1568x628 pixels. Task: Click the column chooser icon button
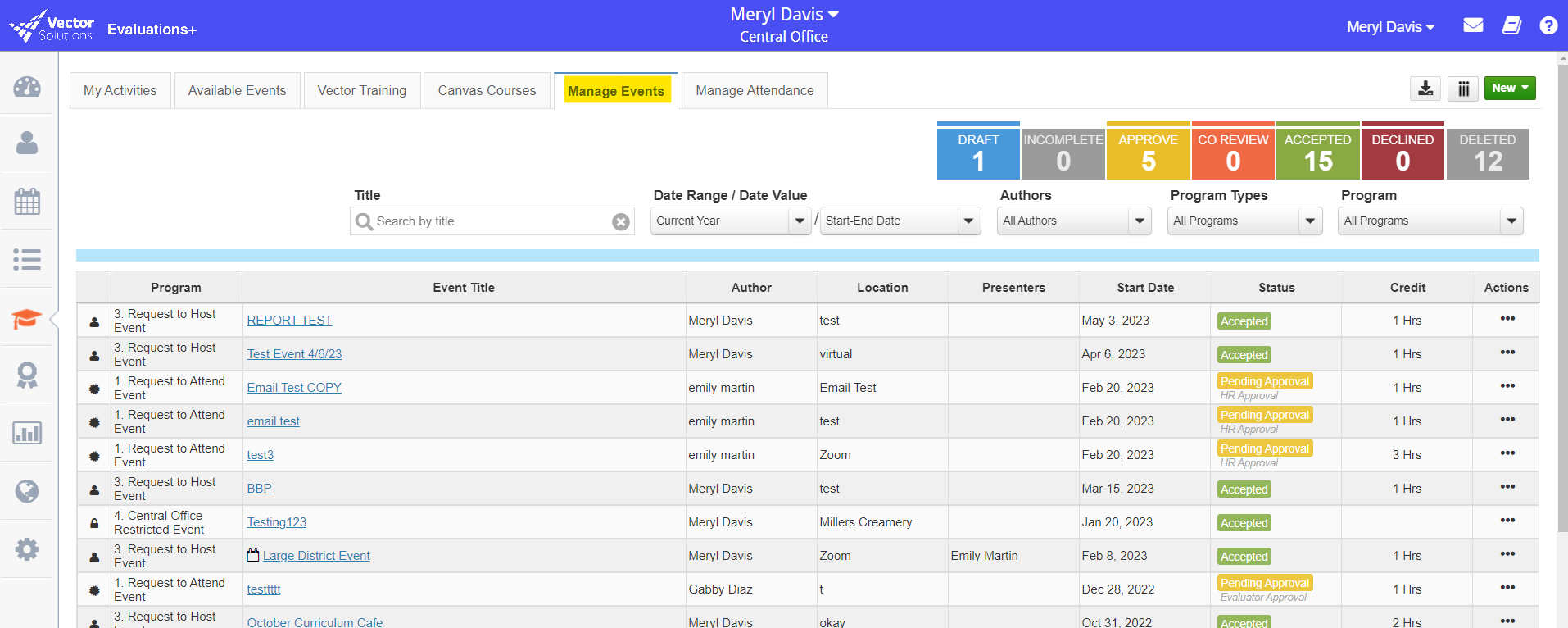pos(1463,89)
